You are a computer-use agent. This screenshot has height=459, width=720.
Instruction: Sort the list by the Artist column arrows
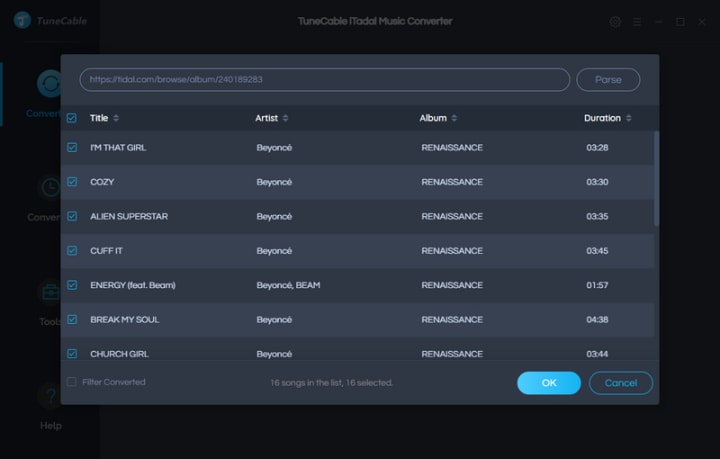[285, 118]
